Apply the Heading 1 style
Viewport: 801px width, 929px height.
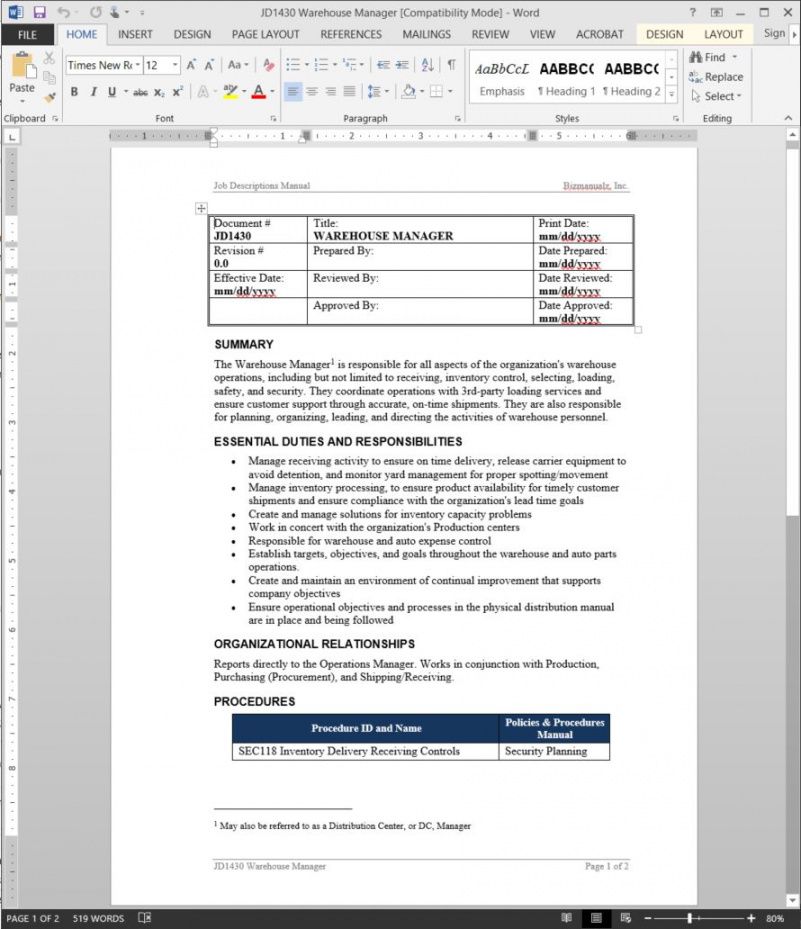[566, 80]
